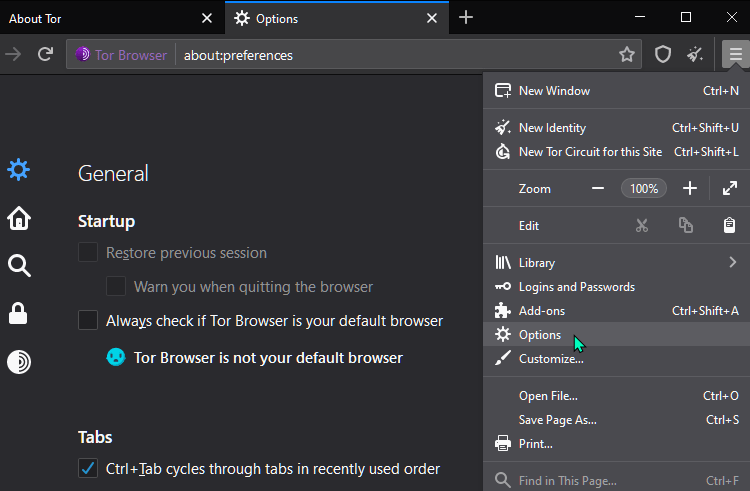Switch to the Options tab
This screenshot has width=750, height=491.
[337, 18]
